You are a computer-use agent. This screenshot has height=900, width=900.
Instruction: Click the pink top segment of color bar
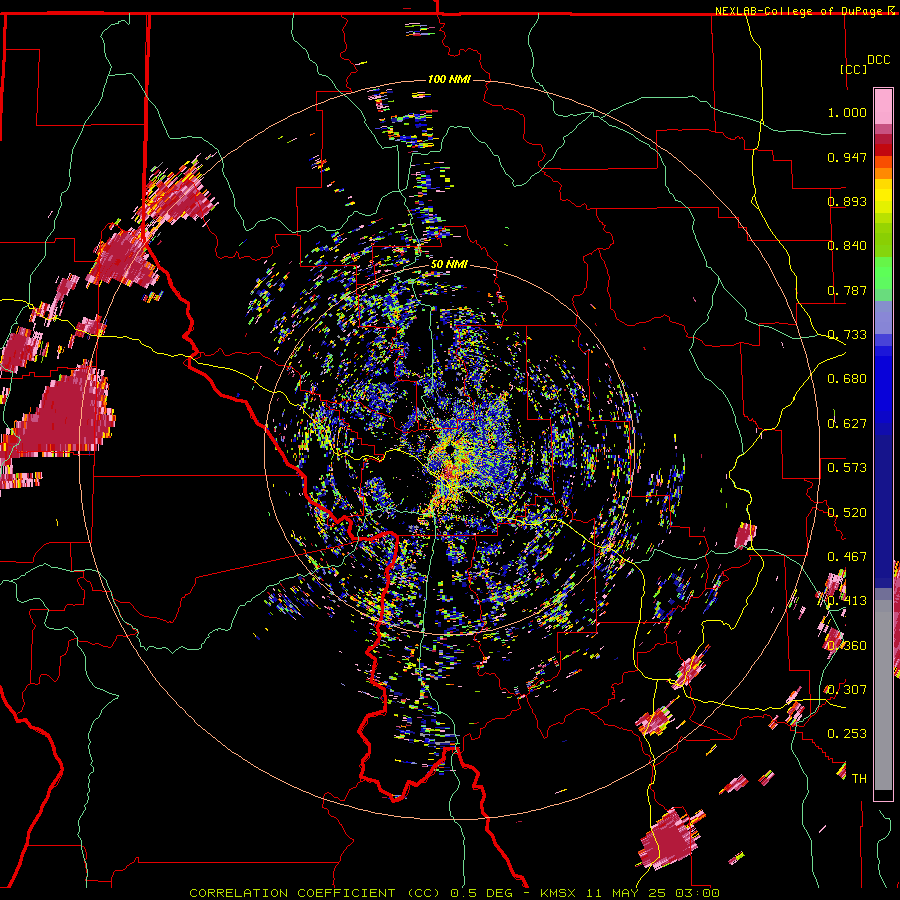tap(883, 107)
